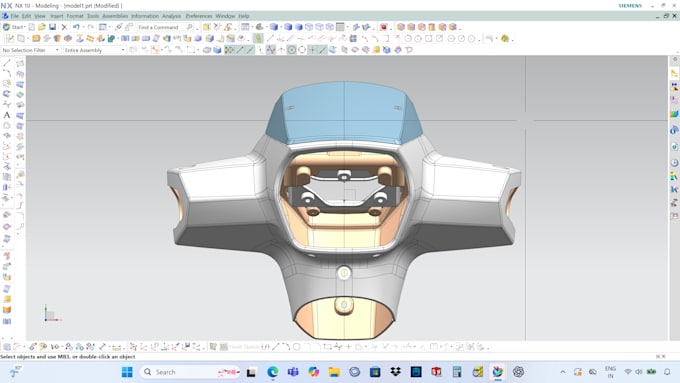This screenshot has height=383, width=680.
Task: Click the Record movie red icon
Action: pos(383,27)
